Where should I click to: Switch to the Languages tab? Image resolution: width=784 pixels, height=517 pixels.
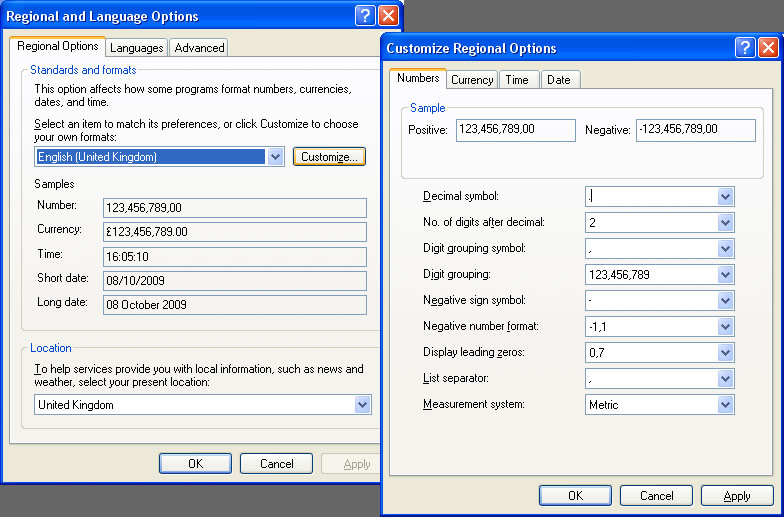pyautogui.click(x=137, y=47)
